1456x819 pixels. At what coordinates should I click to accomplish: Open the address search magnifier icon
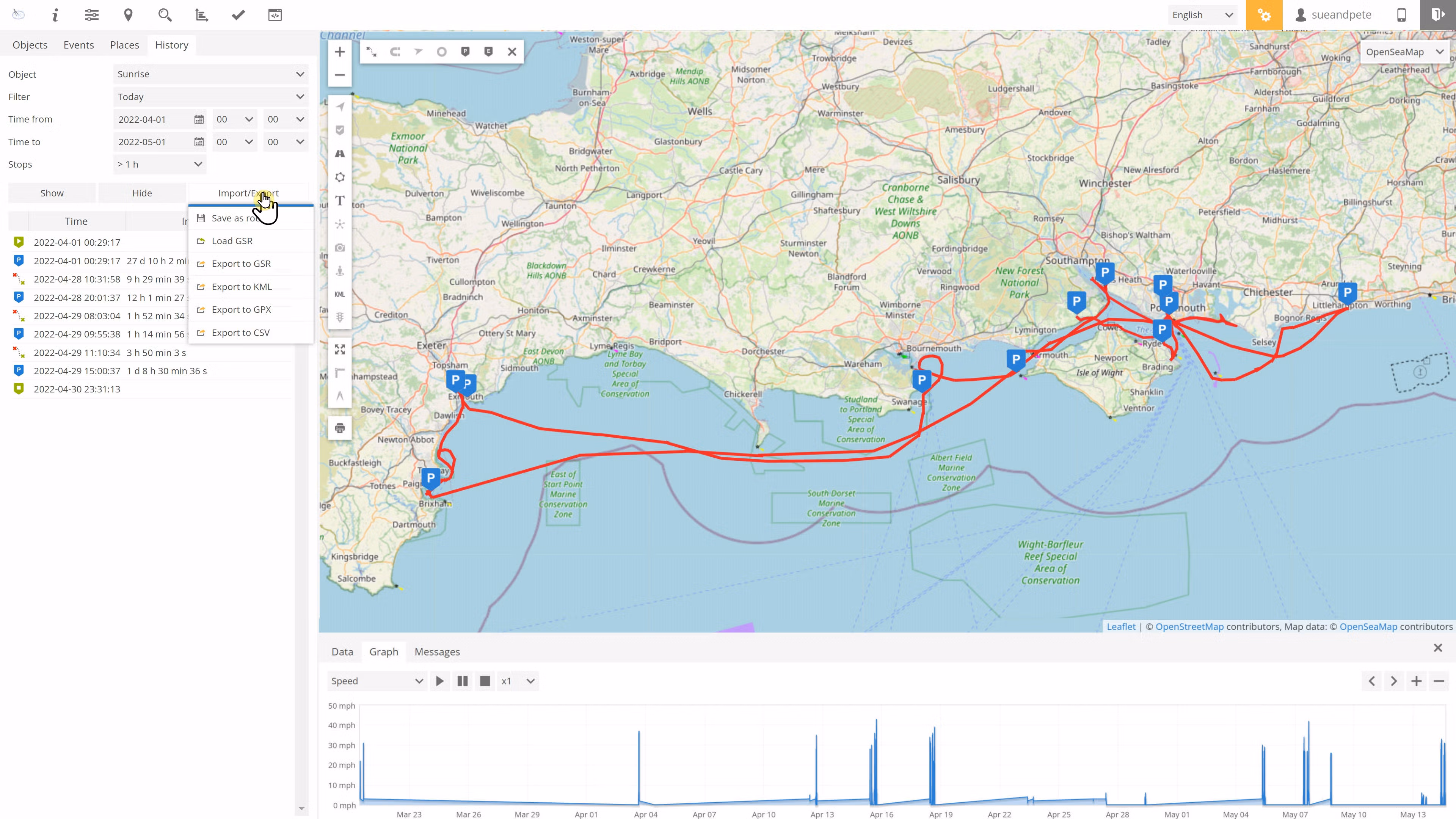click(x=165, y=15)
